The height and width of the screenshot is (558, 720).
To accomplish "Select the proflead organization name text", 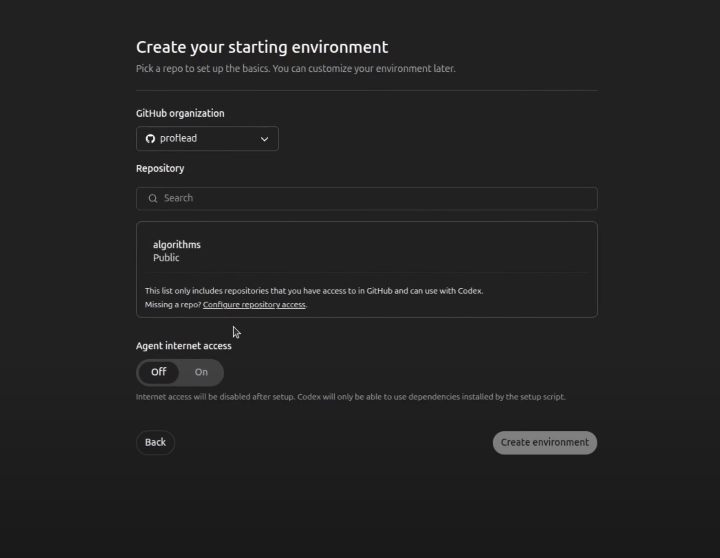I will coord(178,138).
